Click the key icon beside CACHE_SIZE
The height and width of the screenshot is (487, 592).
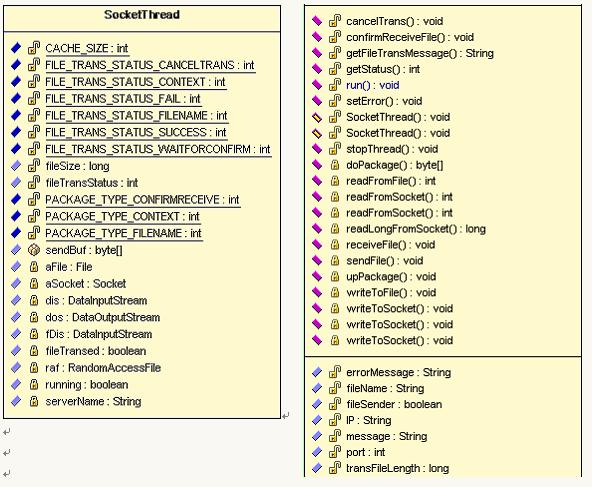click(x=34, y=48)
